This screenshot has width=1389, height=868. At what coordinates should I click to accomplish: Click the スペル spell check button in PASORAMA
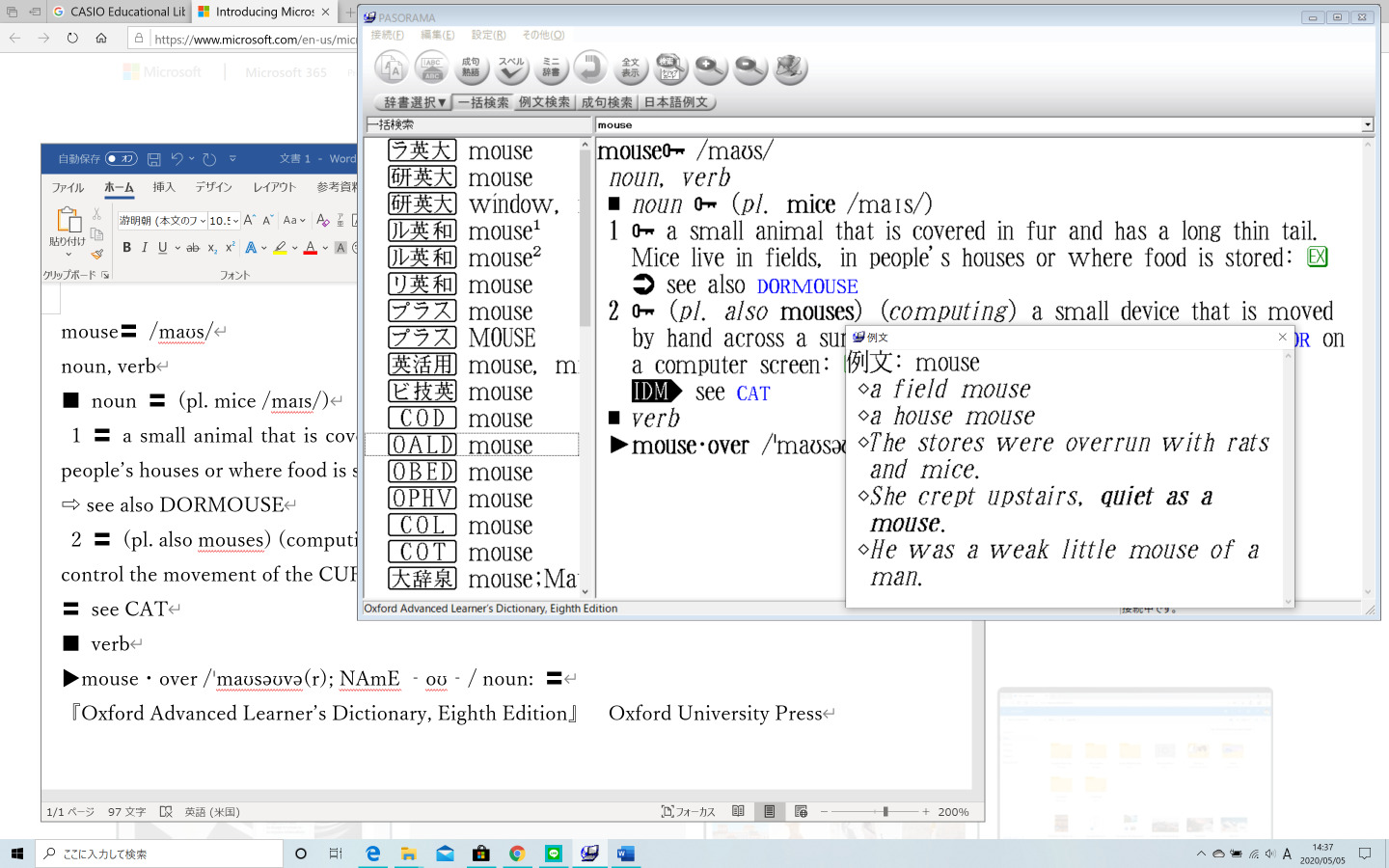(x=511, y=68)
